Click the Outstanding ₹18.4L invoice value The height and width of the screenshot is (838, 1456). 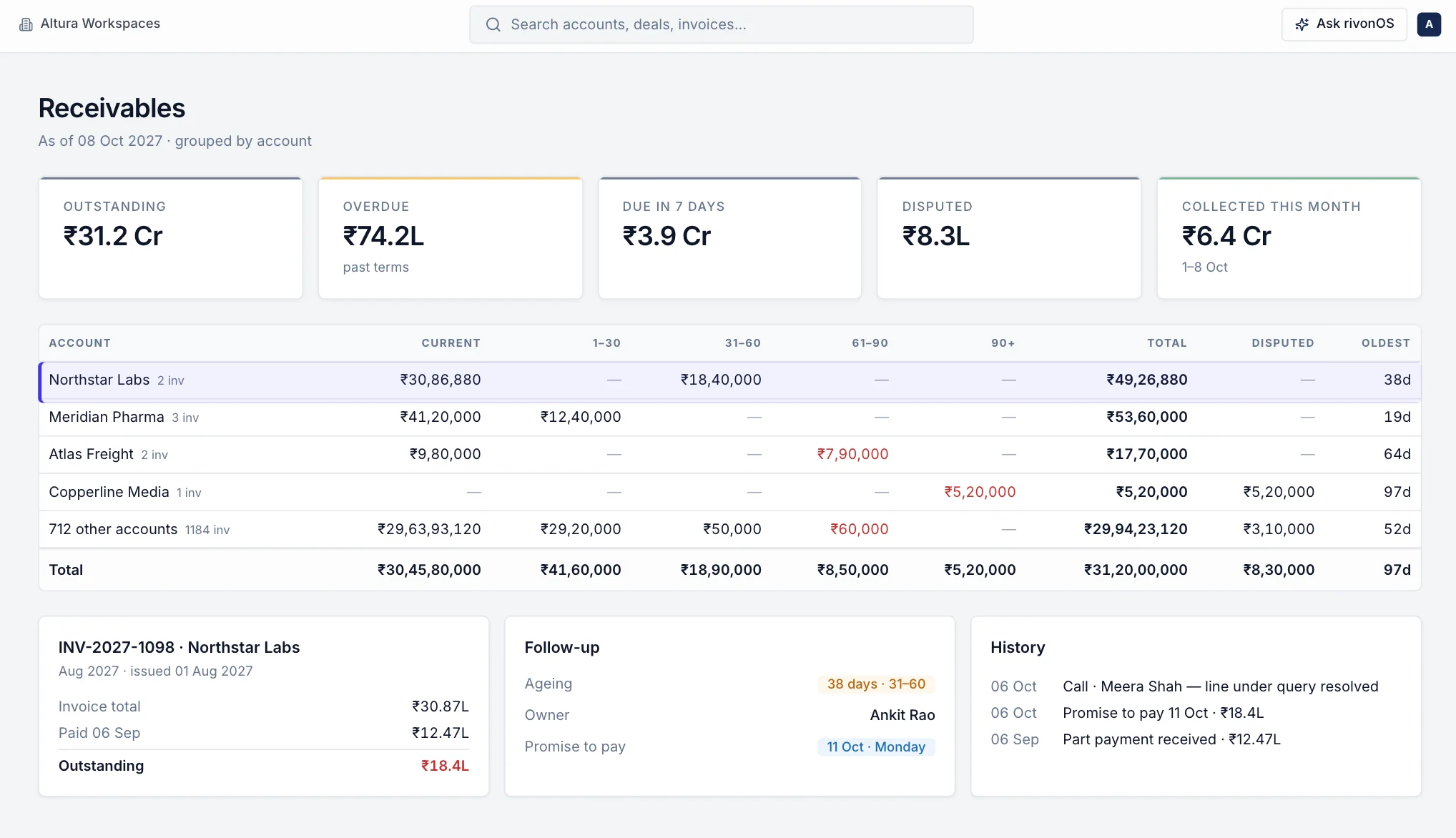click(x=445, y=766)
